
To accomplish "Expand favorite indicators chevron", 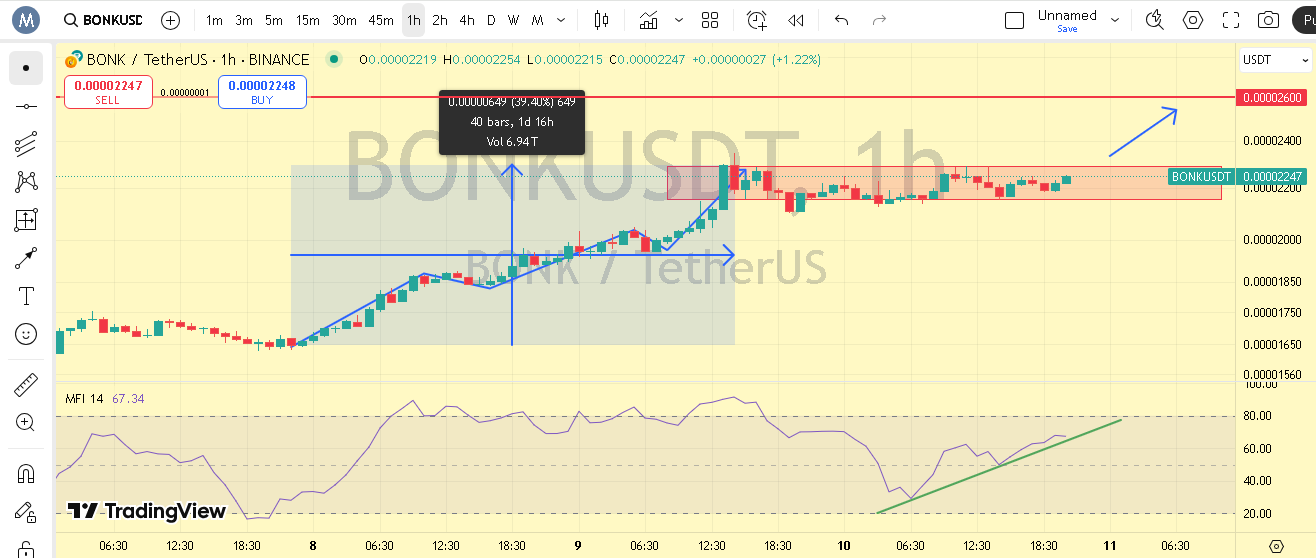I will 680,20.
